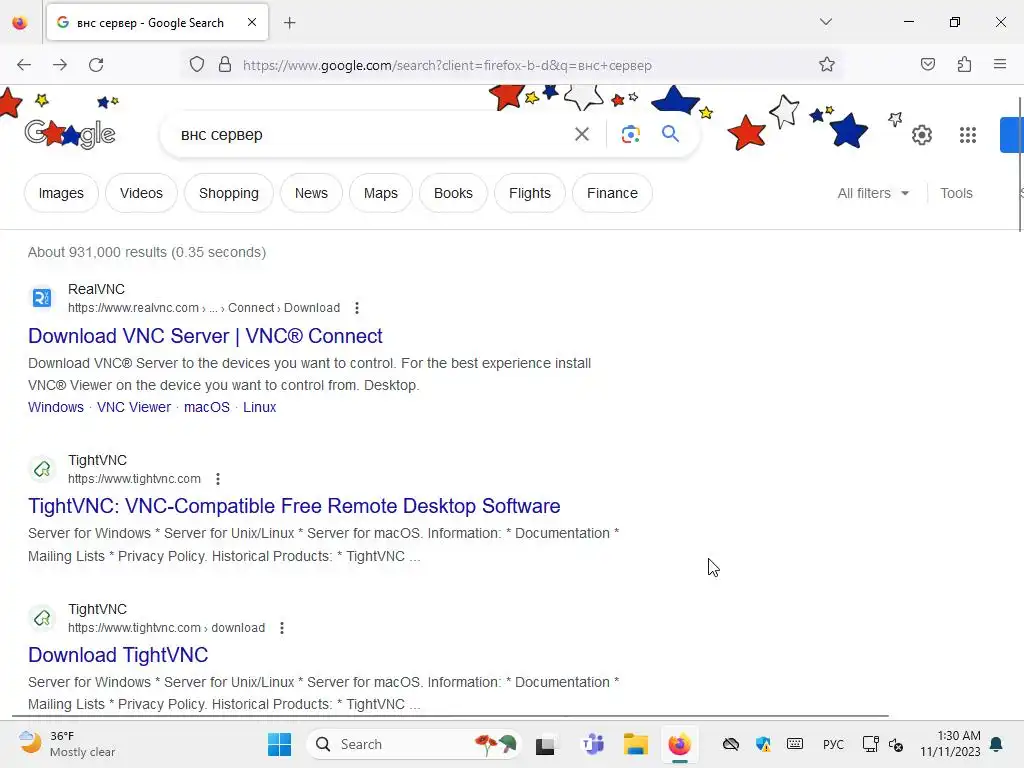Open the Google apps grid

[x=967, y=135]
